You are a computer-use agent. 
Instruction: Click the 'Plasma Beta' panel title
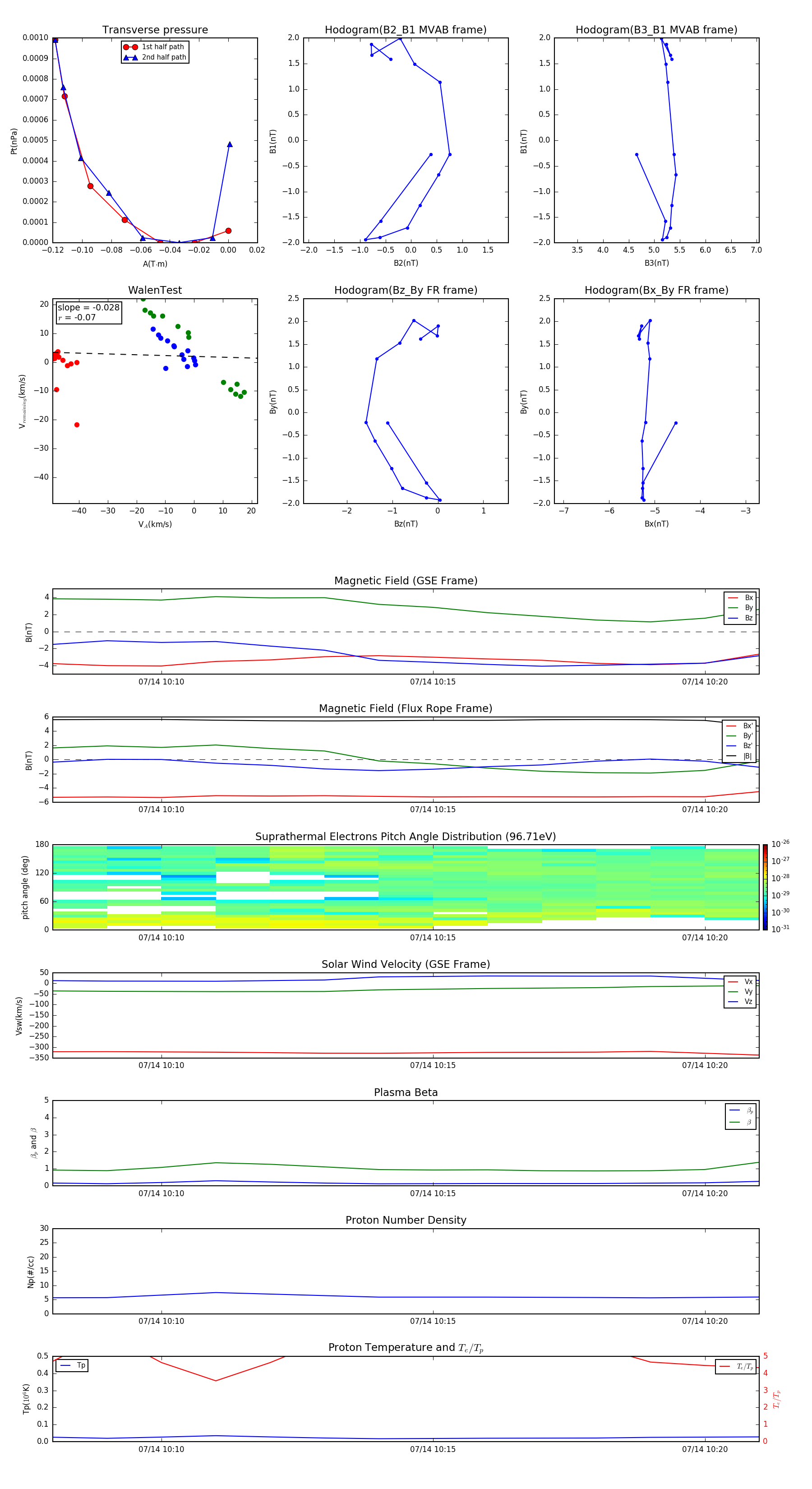[406, 1093]
